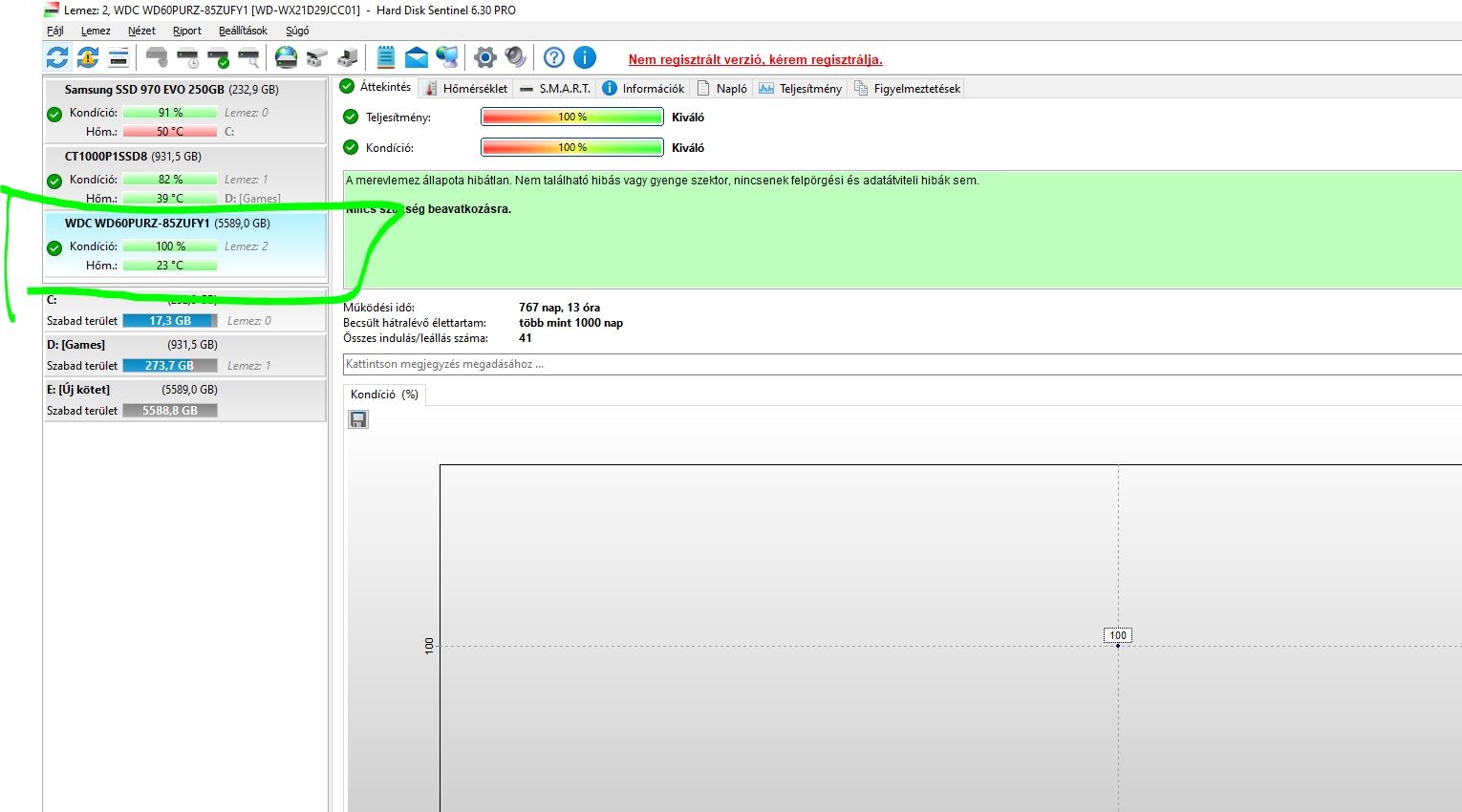
Task: Open the Fájl menu
Action: coord(55,31)
